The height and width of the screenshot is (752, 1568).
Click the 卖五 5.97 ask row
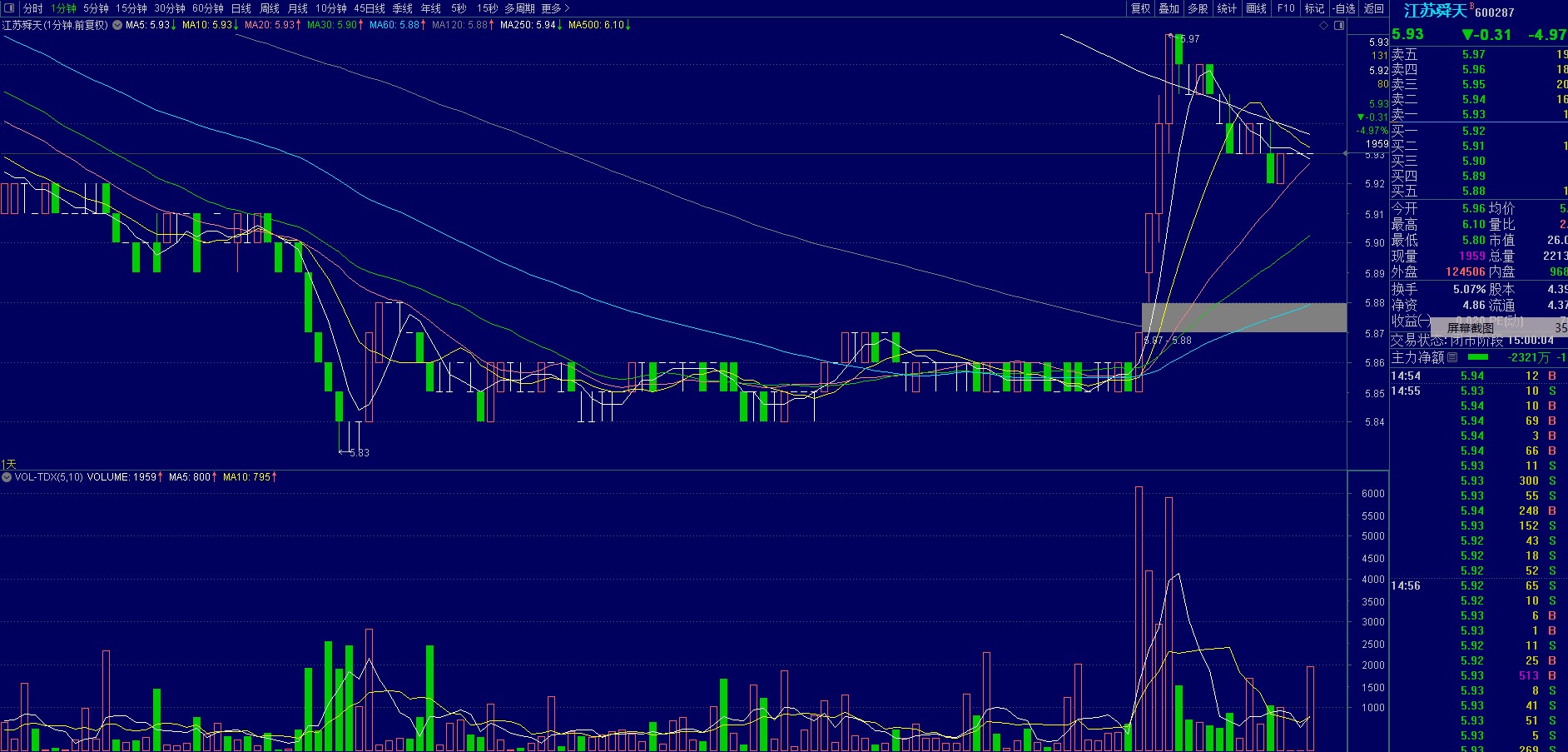(1479, 54)
